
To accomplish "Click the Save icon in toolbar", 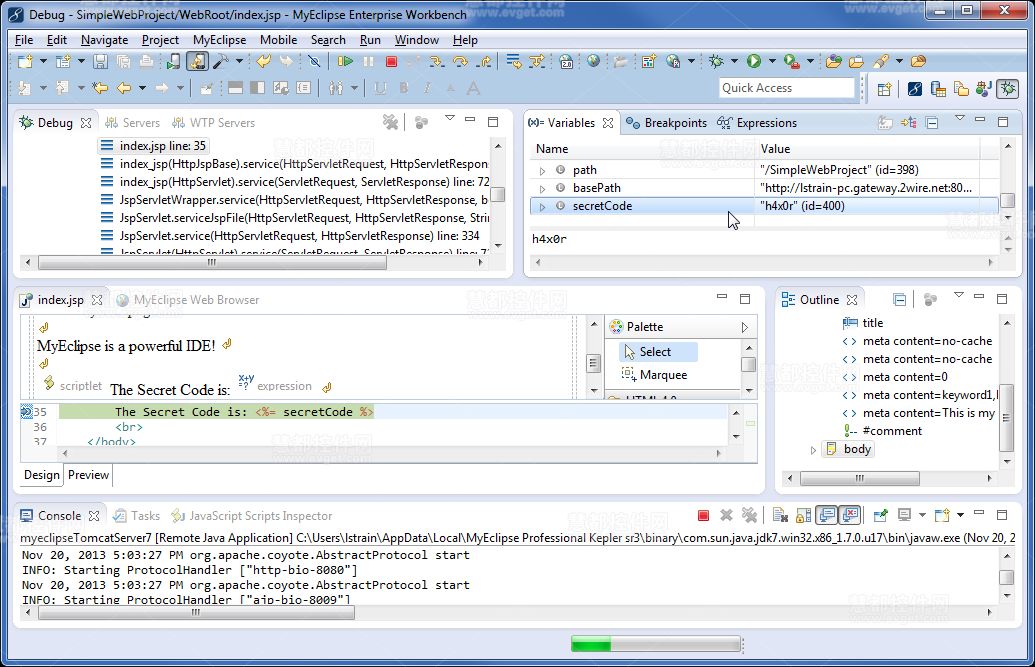I will tap(100, 61).
